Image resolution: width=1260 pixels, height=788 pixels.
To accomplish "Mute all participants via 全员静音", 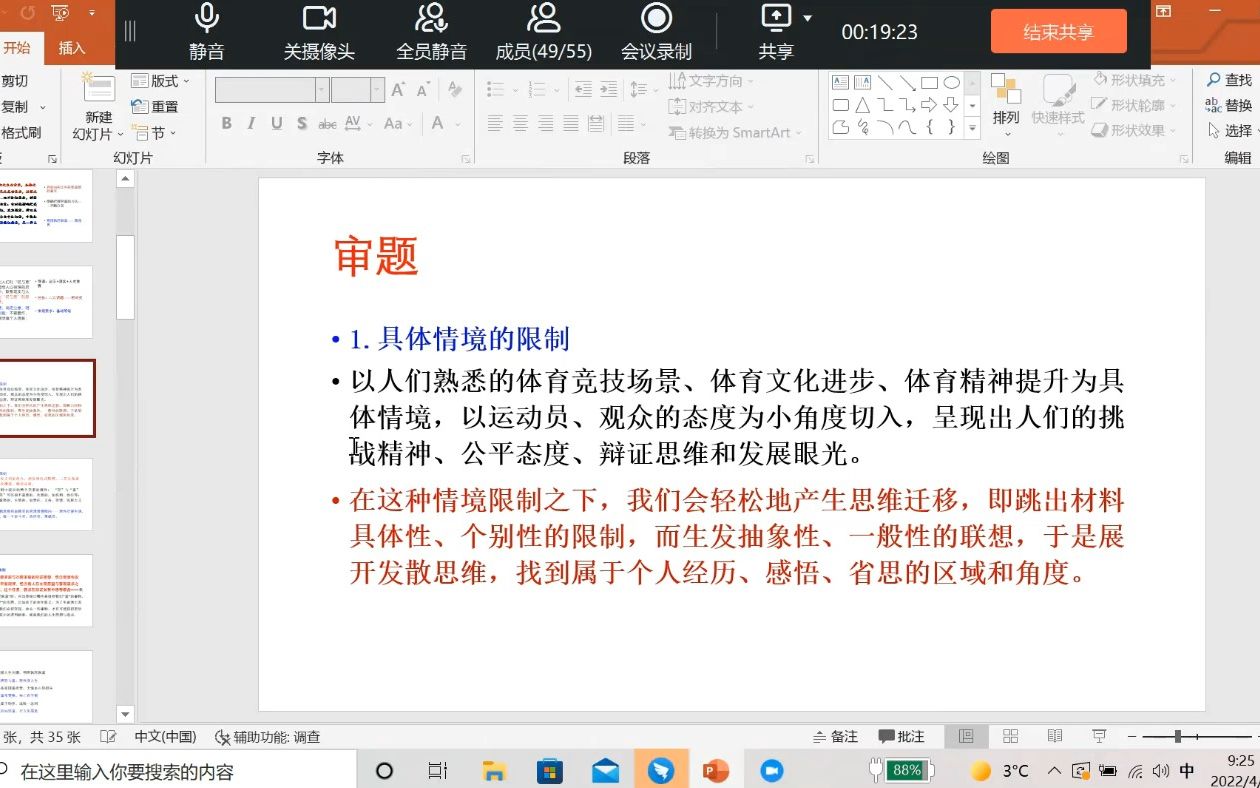I will [429, 31].
